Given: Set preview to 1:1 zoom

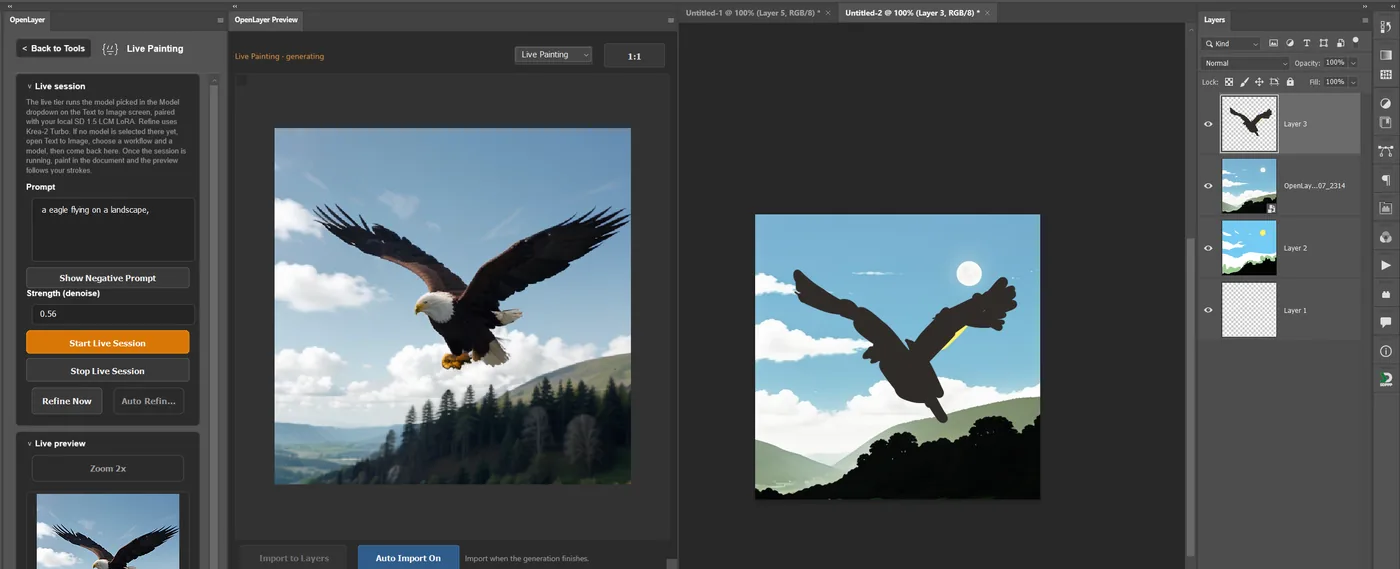Looking at the screenshot, I should pyautogui.click(x=634, y=56).
